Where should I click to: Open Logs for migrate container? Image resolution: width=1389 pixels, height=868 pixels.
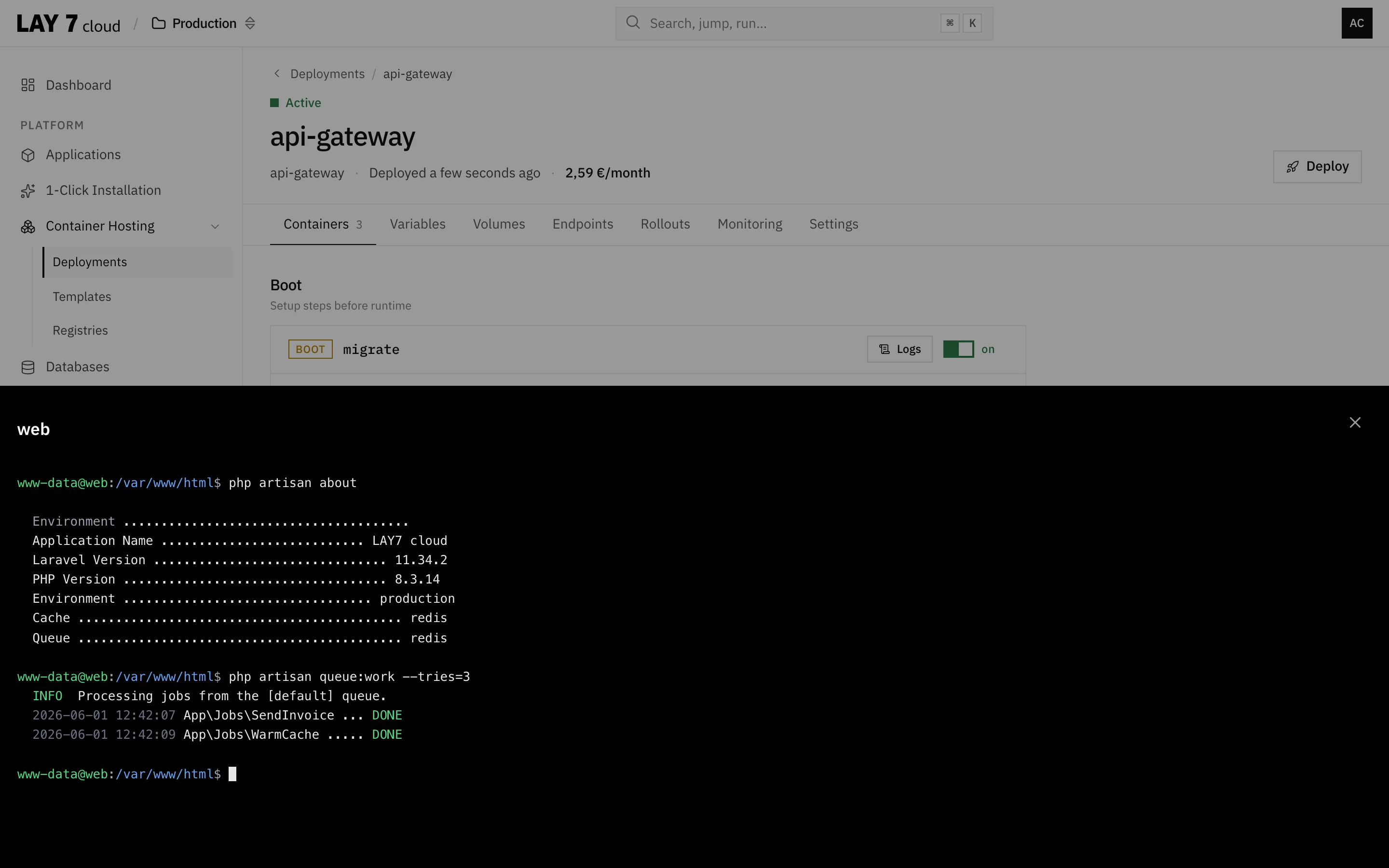point(899,349)
